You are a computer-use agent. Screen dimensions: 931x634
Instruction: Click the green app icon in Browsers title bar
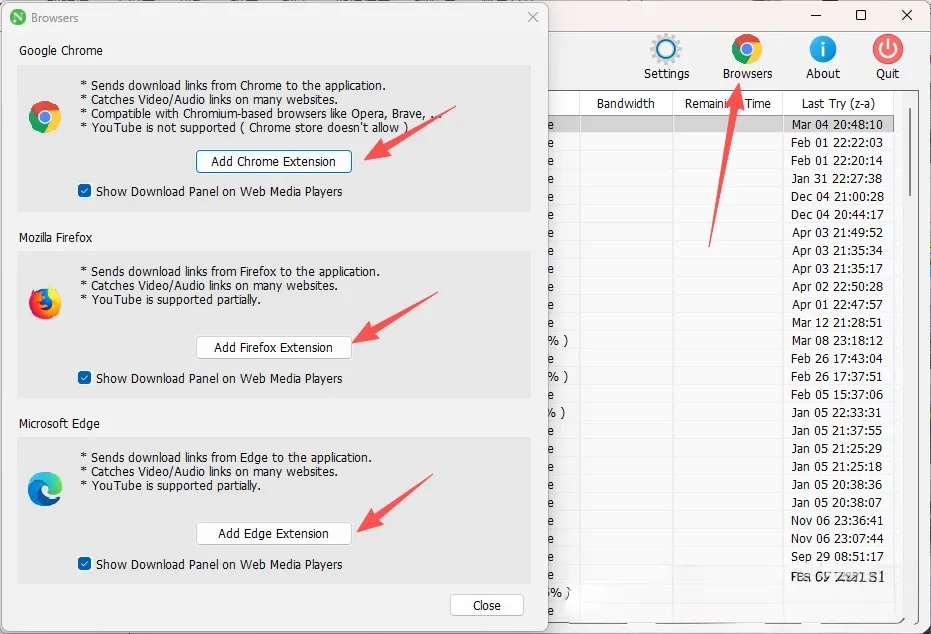coord(18,18)
